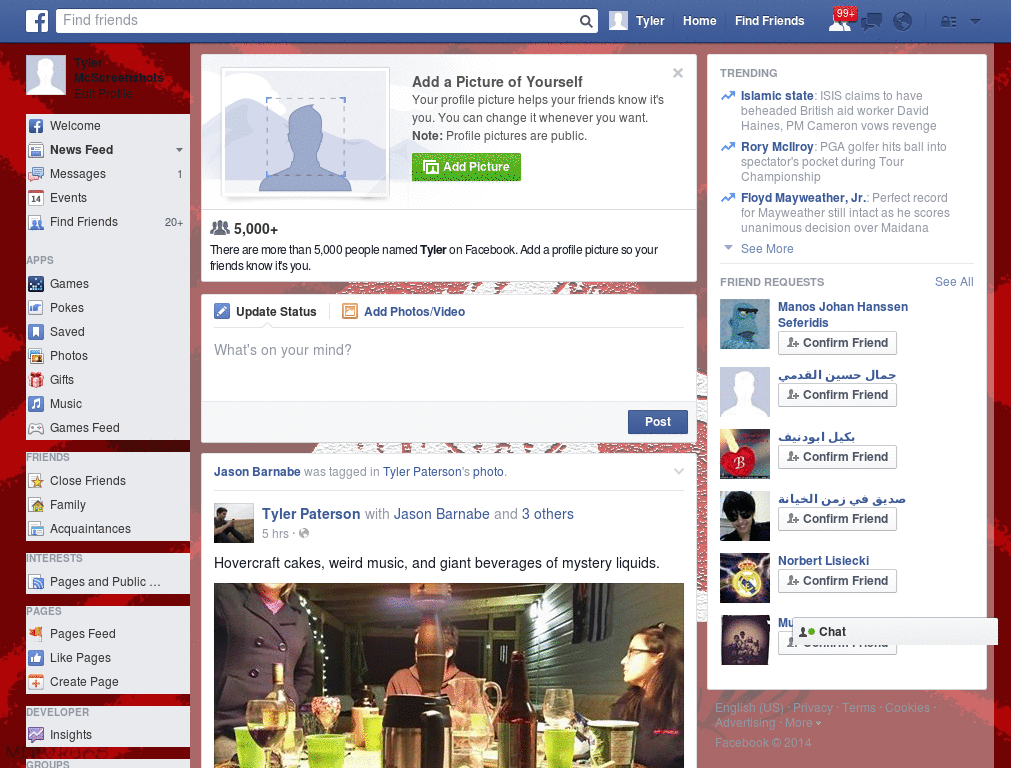Screen dimensions: 1024x768
Task: Open Manos Johan Hanssen Seferidis profile thumbnail
Action: [x=744, y=324]
